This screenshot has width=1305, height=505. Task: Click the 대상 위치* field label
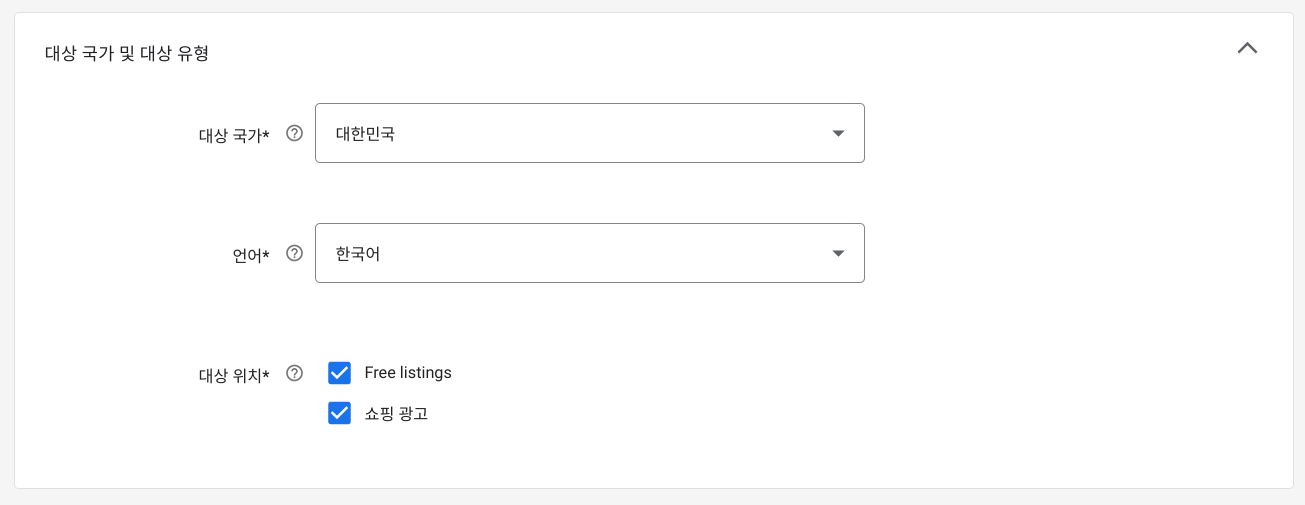coord(234,376)
